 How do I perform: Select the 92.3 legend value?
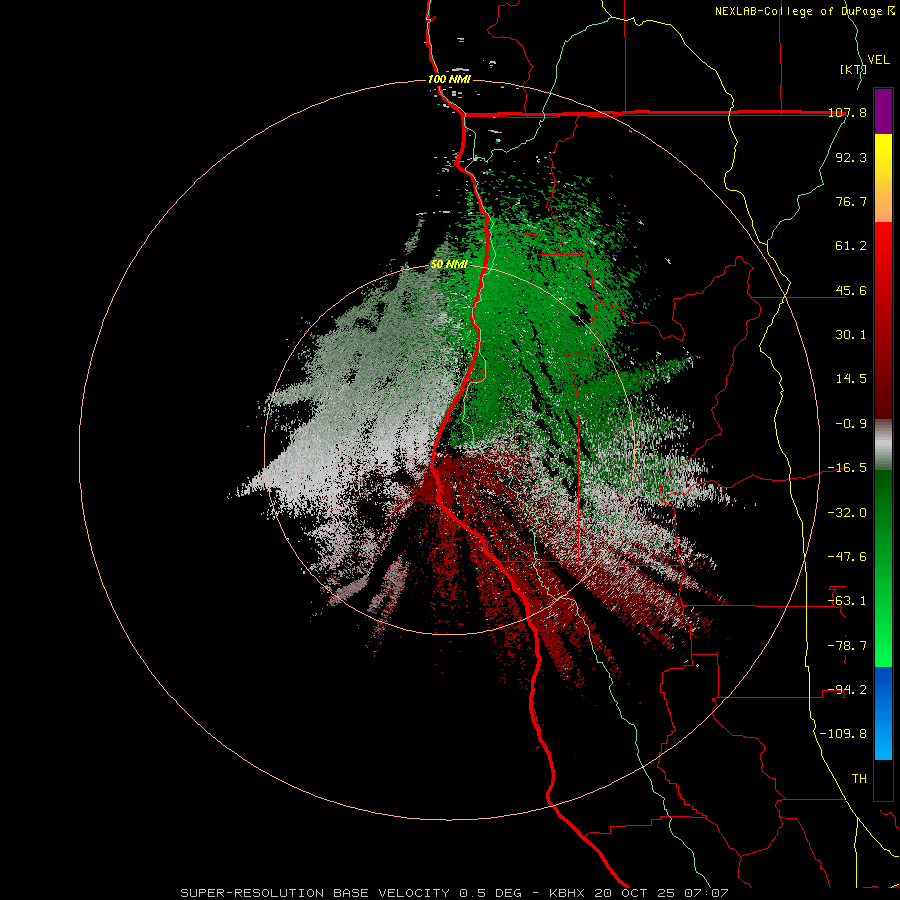(851, 157)
